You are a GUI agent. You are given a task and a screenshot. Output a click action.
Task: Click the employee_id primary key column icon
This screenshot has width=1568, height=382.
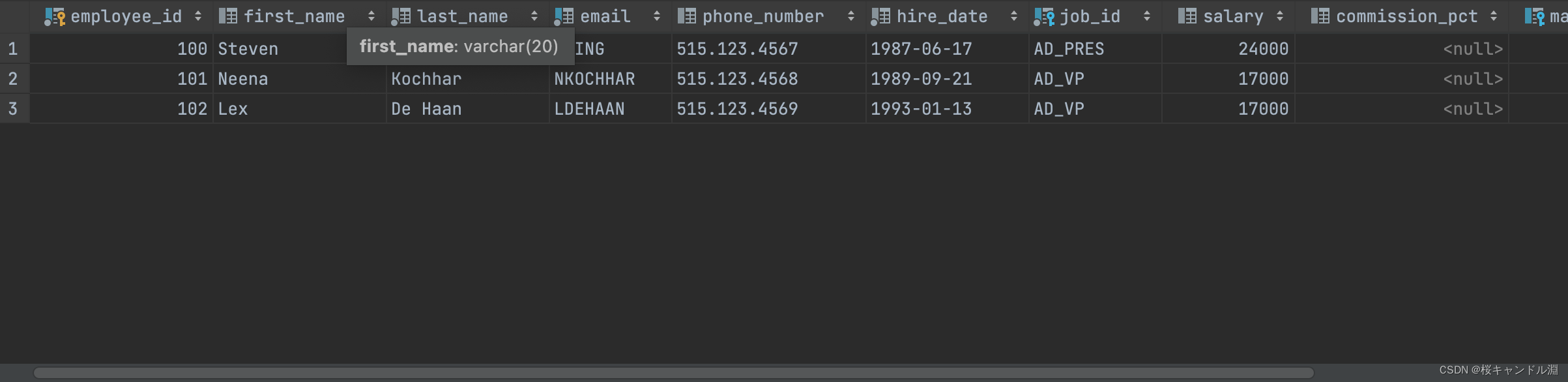click(x=55, y=16)
